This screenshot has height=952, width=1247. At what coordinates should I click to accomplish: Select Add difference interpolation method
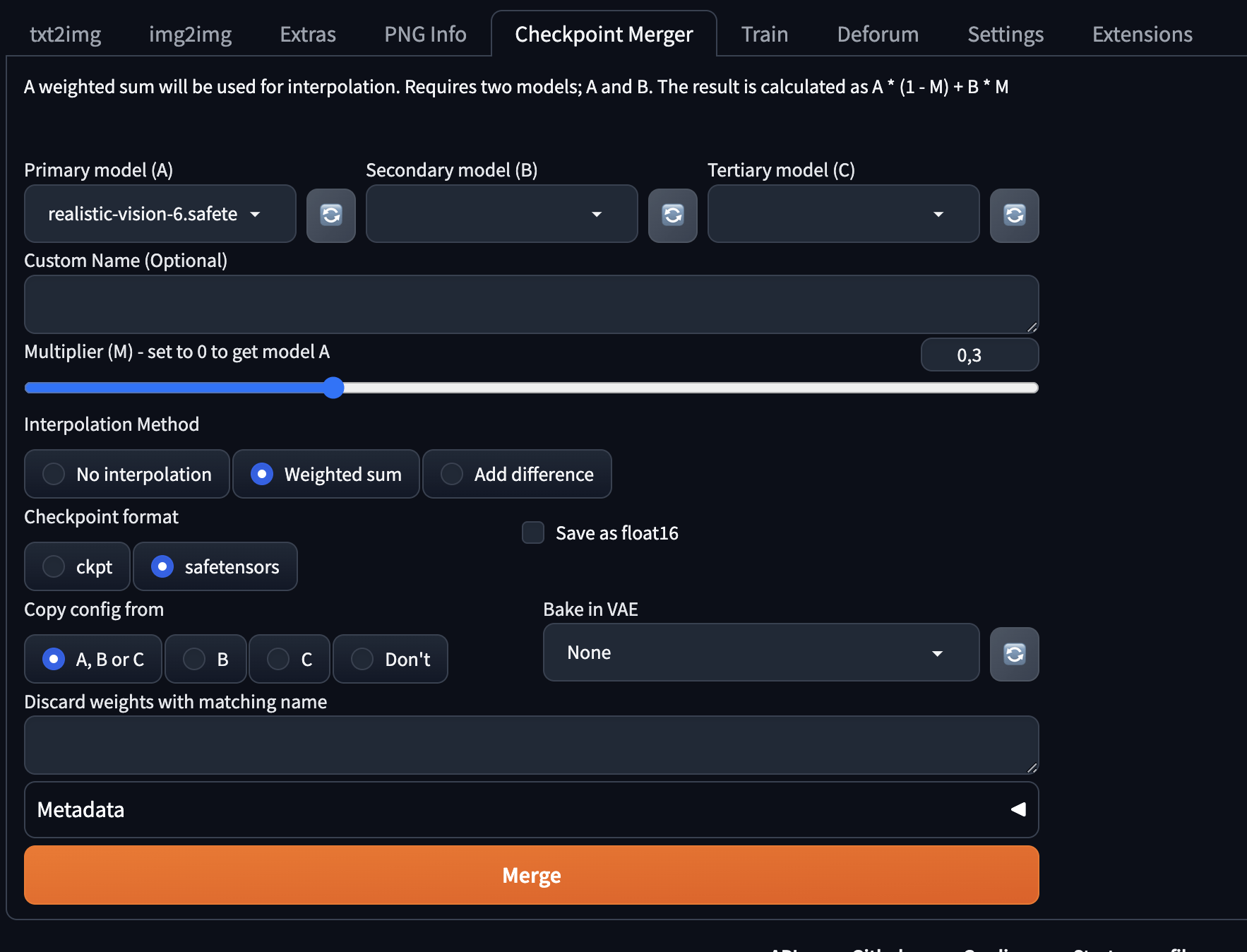pyautogui.click(x=452, y=474)
